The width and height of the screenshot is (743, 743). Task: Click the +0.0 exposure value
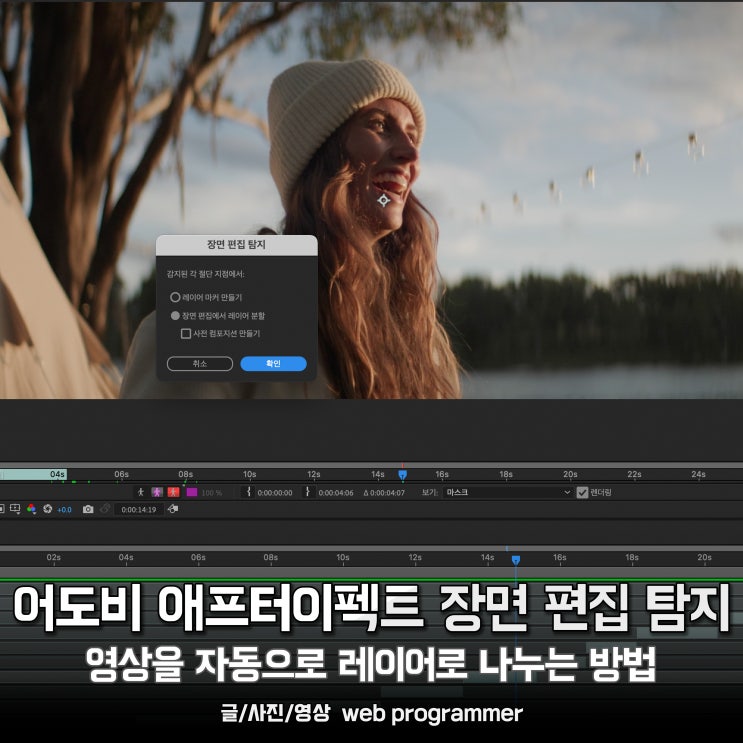click(x=64, y=510)
